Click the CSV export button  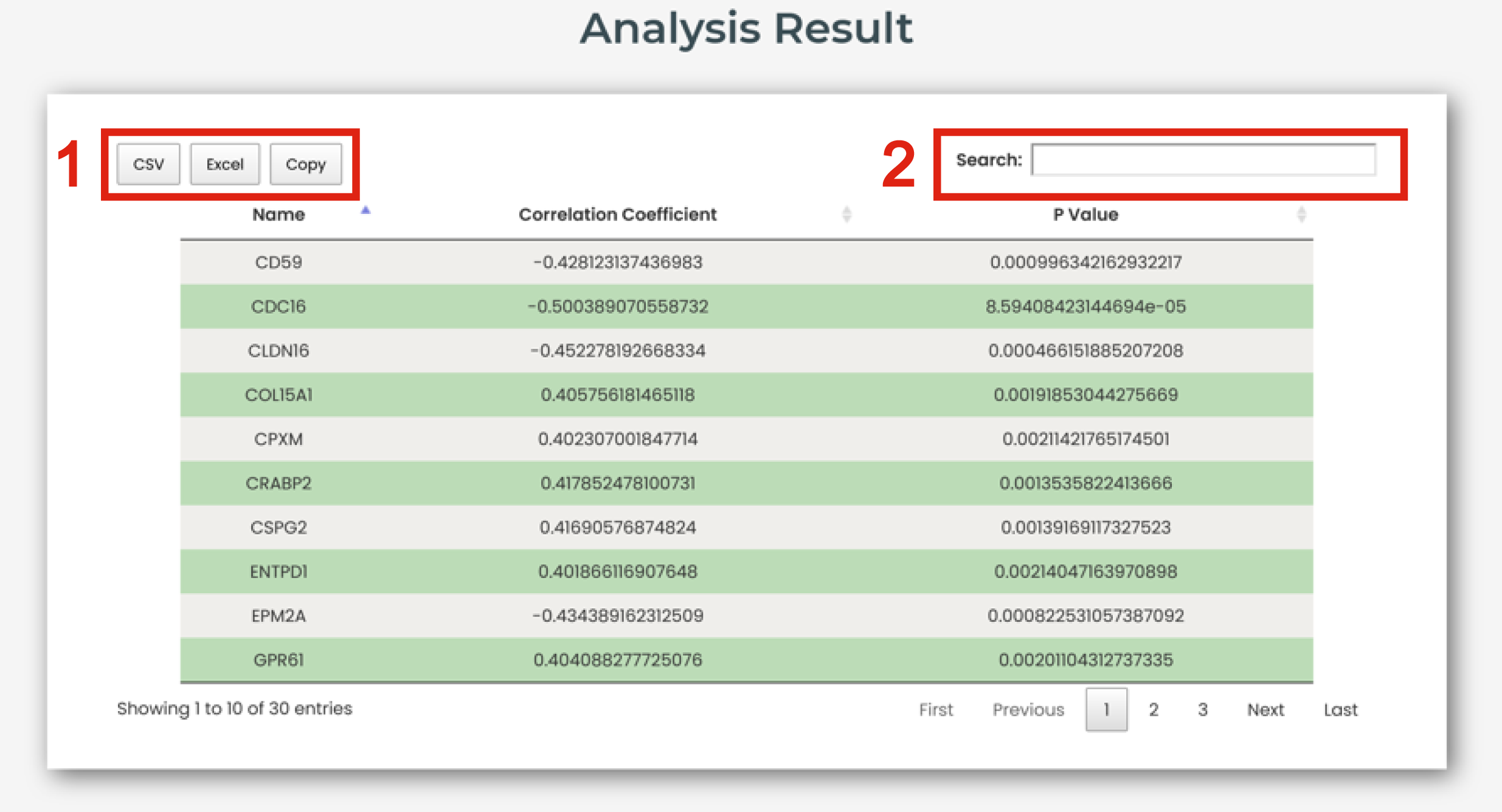[148, 164]
